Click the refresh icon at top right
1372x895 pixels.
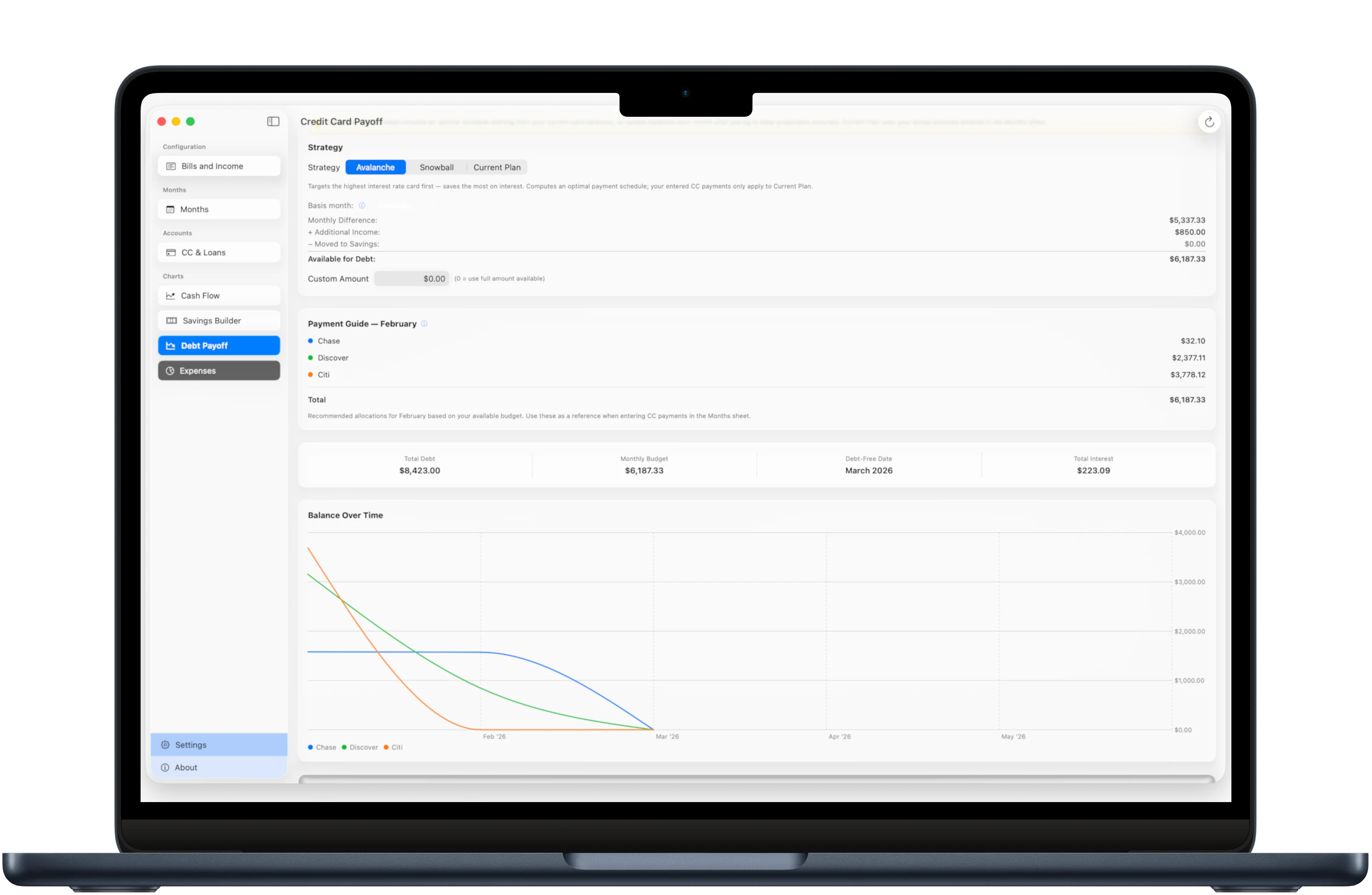(1209, 122)
